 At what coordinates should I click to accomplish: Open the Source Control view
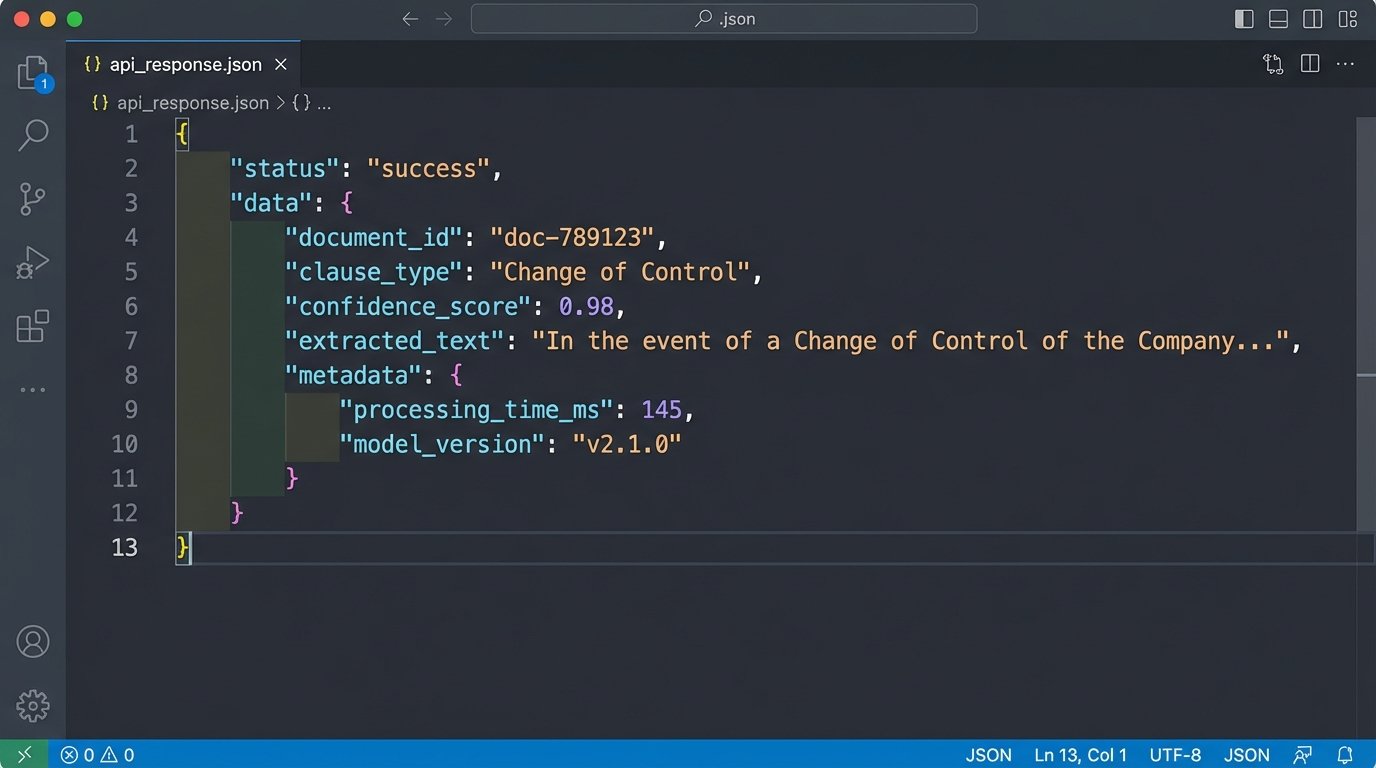click(x=33, y=199)
